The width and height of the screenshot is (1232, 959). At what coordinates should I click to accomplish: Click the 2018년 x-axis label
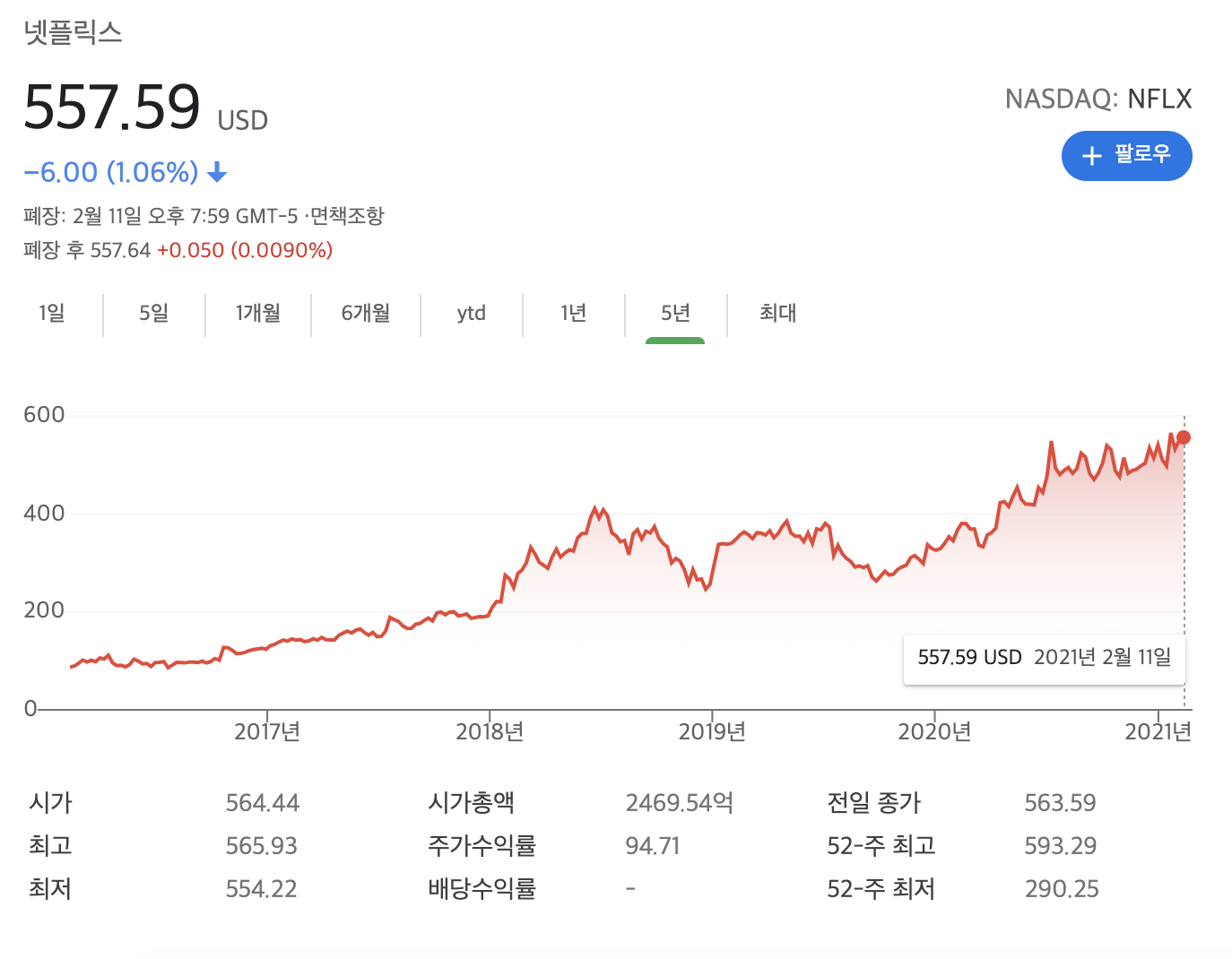(x=490, y=732)
